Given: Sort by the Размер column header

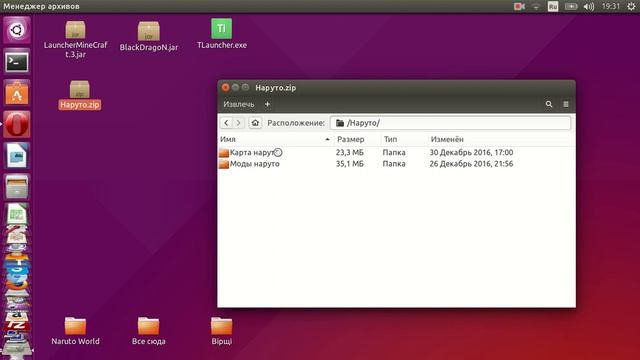Looking at the screenshot, I should (x=357, y=140).
